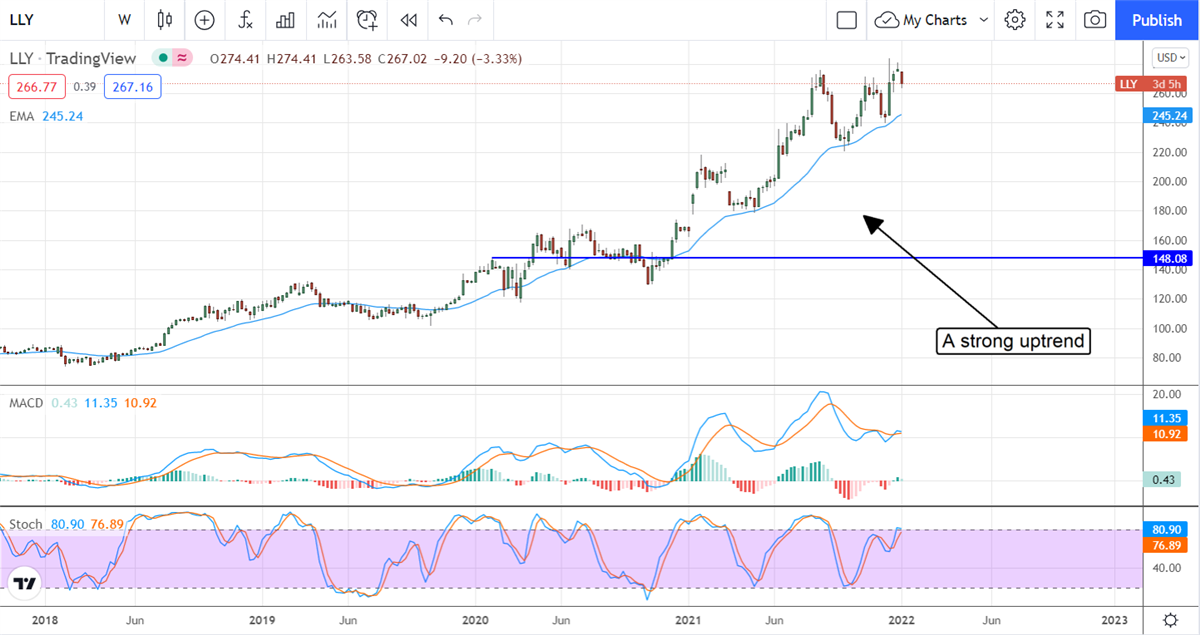Create an alert with the alarm clock icon
Viewport: 1200px width, 635px height.
(368, 19)
